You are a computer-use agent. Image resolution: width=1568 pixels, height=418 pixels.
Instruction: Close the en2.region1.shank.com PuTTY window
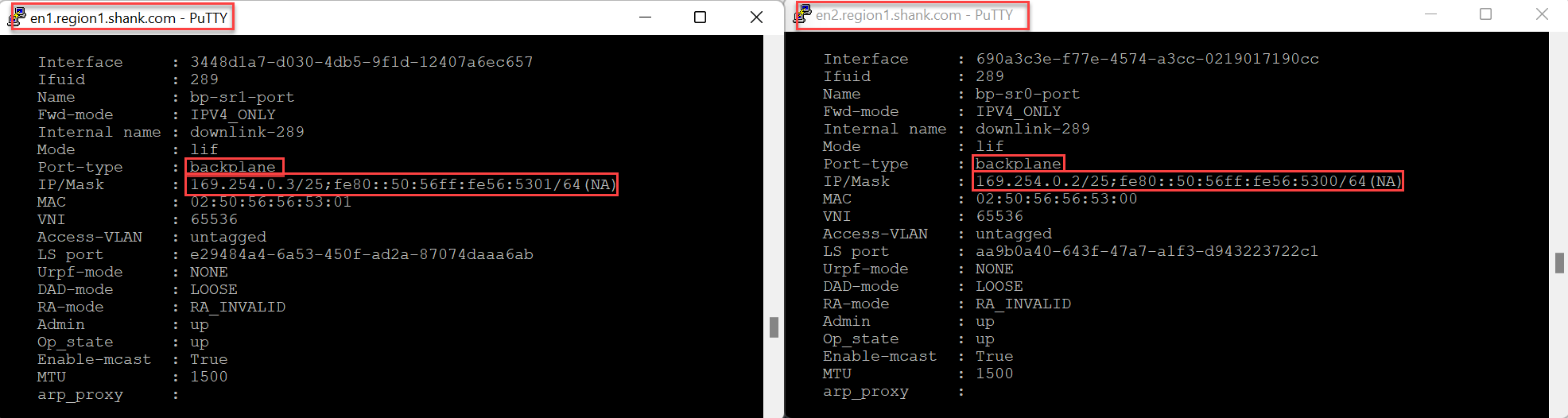point(1542,14)
